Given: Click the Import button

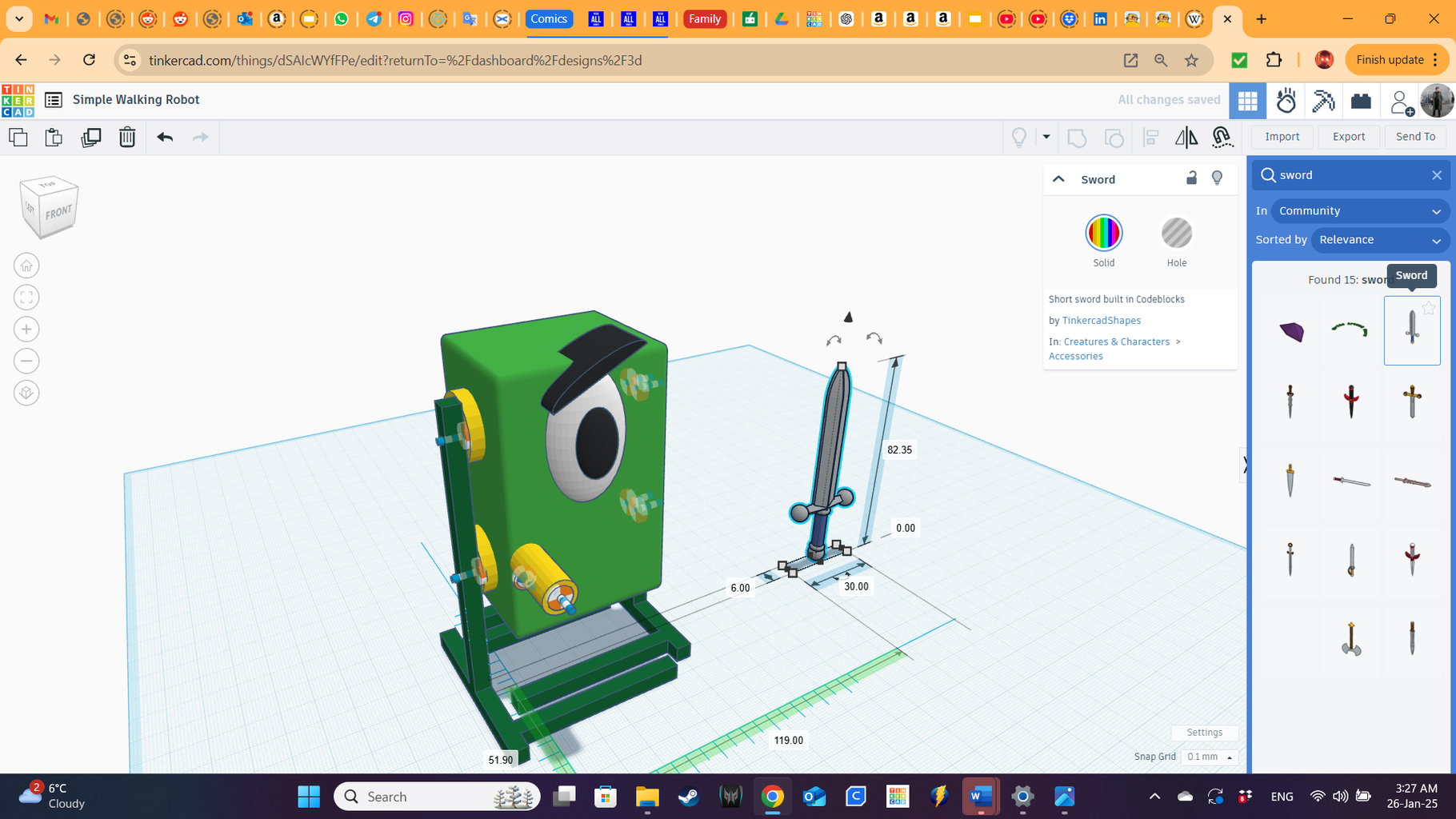Looking at the screenshot, I should pyautogui.click(x=1282, y=137).
